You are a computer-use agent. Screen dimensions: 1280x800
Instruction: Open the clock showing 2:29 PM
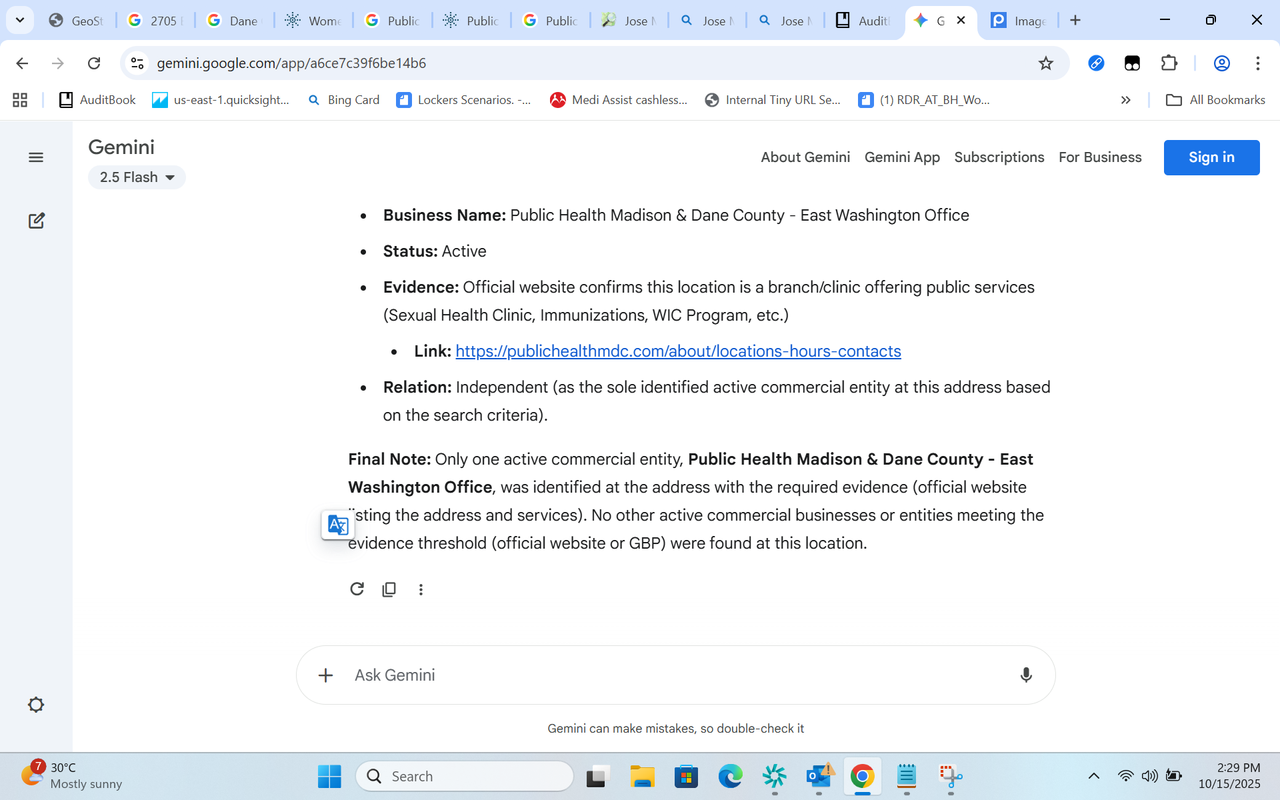[x=1229, y=776]
